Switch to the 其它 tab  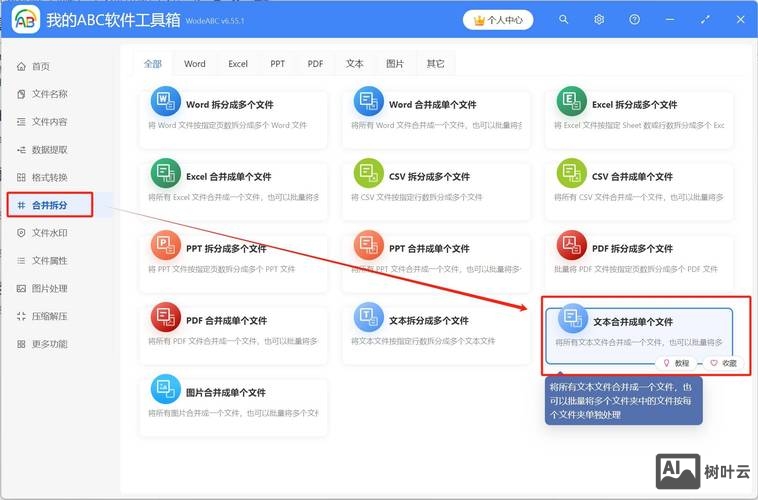pyautogui.click(x=435, y=64)
